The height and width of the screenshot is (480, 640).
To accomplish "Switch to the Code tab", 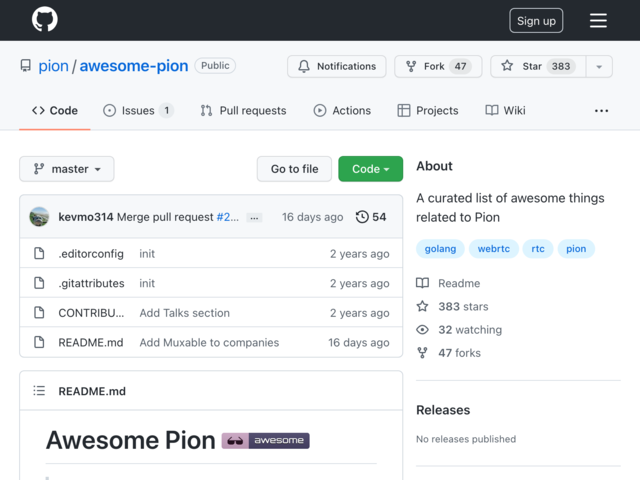I will click(55, 111).
